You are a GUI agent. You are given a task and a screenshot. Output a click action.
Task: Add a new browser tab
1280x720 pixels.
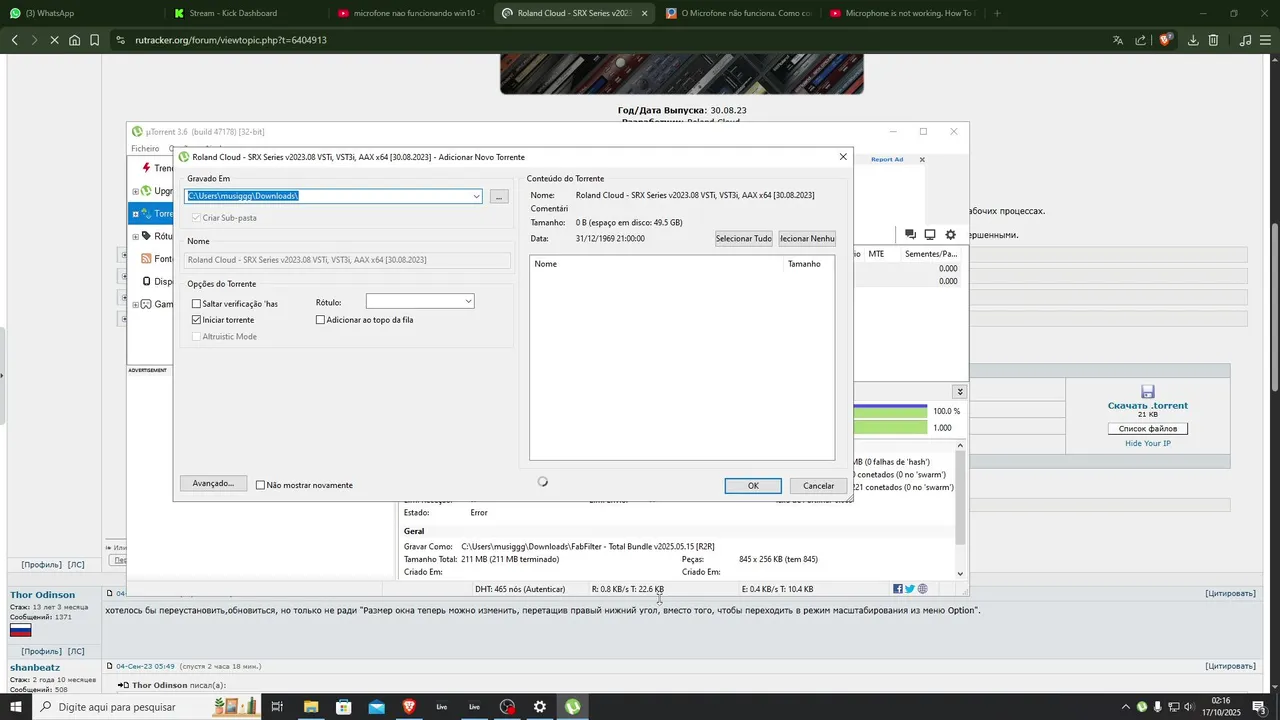click(x=999, y=14)
